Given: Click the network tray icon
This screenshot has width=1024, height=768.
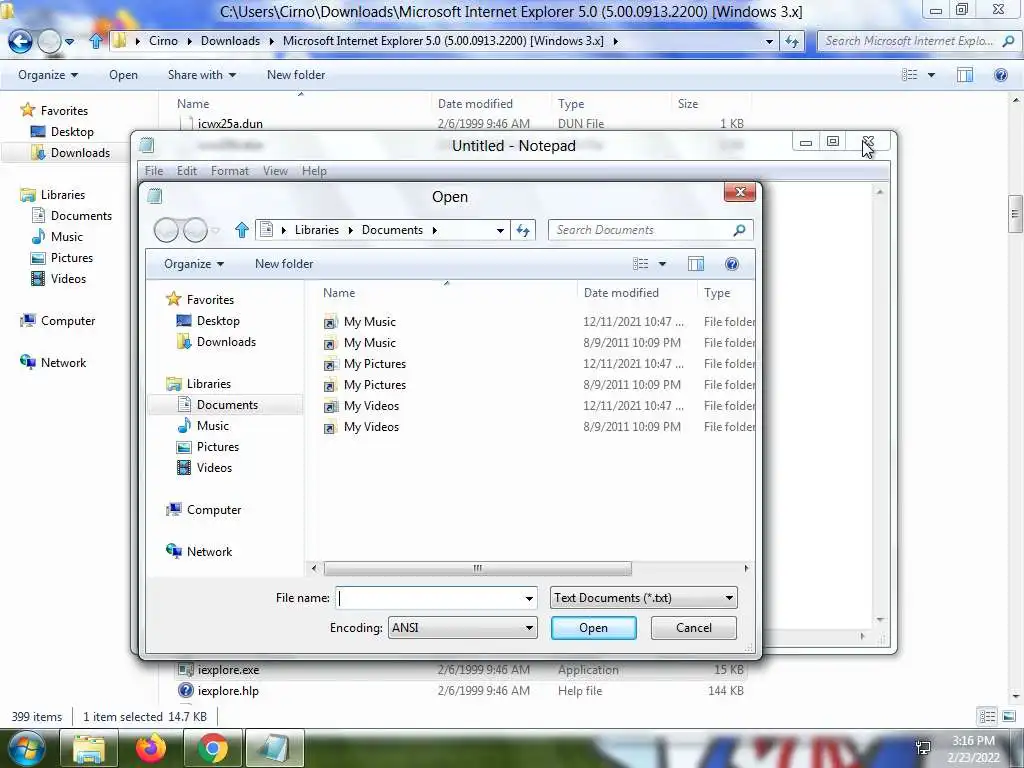Looking at the screenshot, I should (923, 748).
